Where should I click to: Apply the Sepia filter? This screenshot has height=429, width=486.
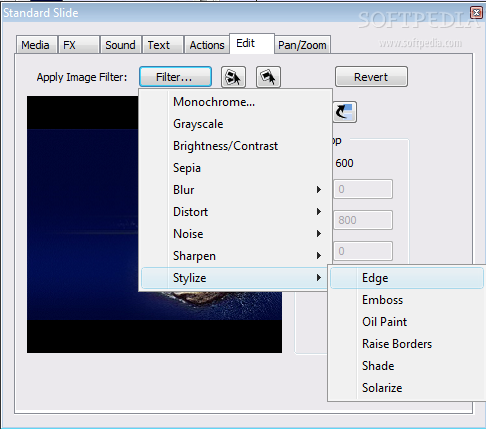click(x=235, y=168)
